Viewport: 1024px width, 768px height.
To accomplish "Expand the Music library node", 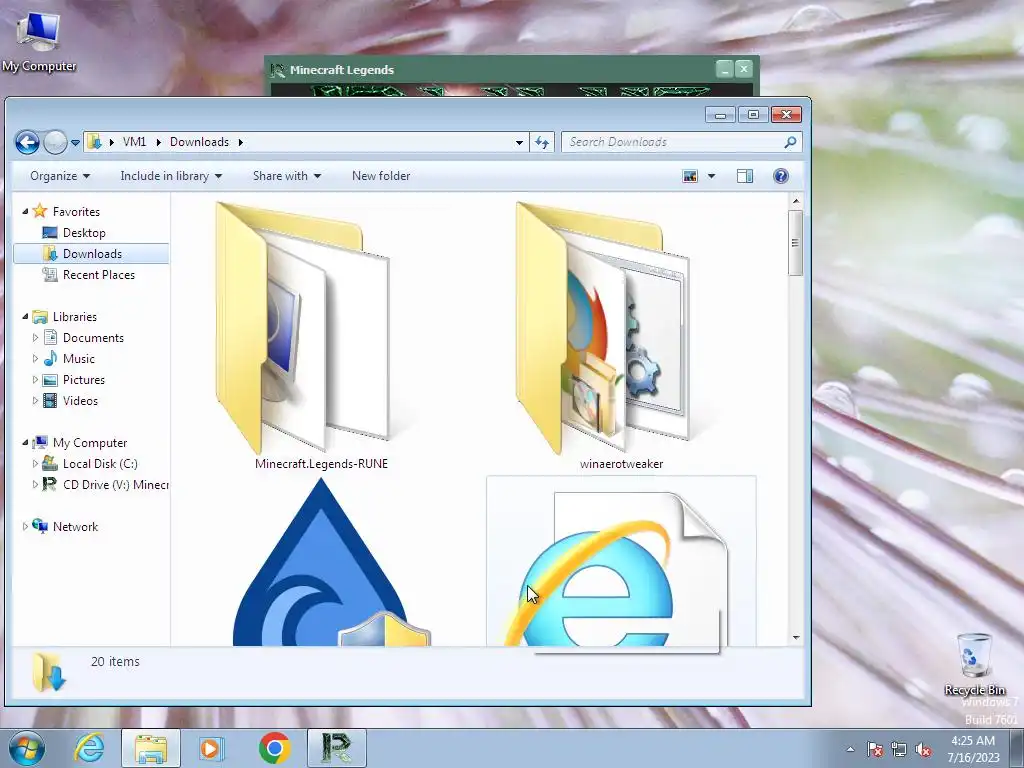I will point(35,359).
